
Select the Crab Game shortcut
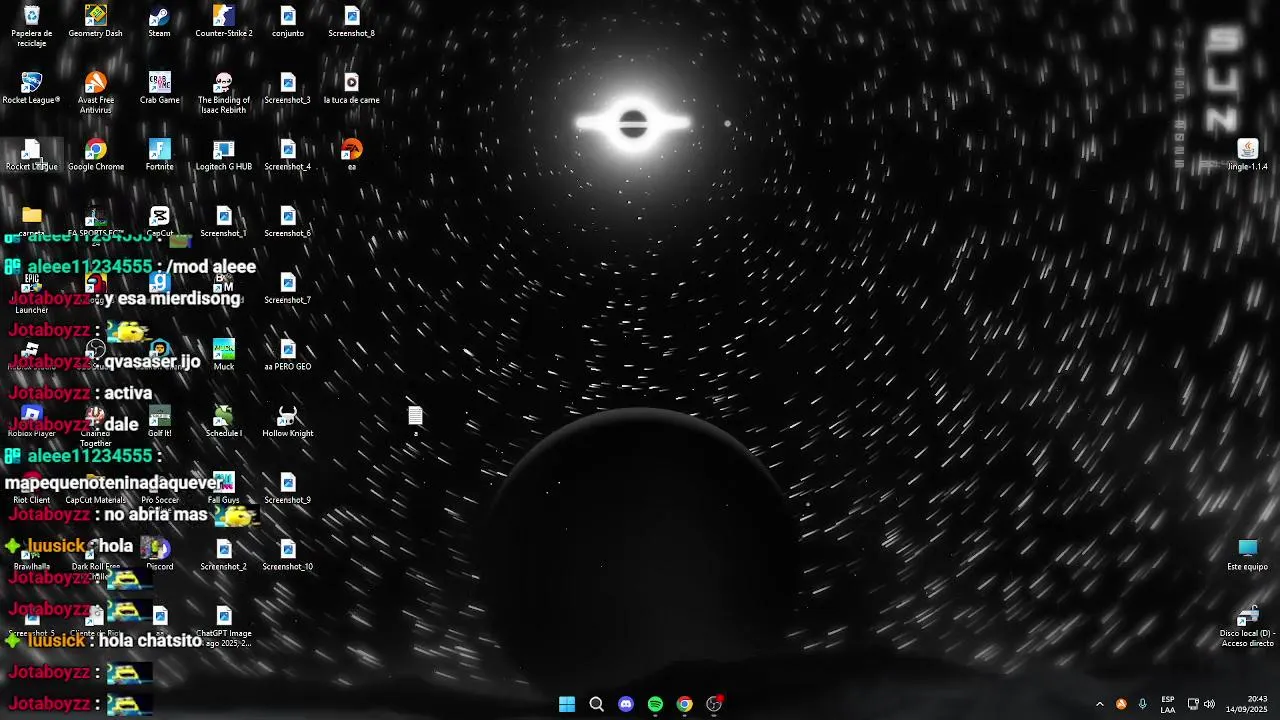click(159, 88)
